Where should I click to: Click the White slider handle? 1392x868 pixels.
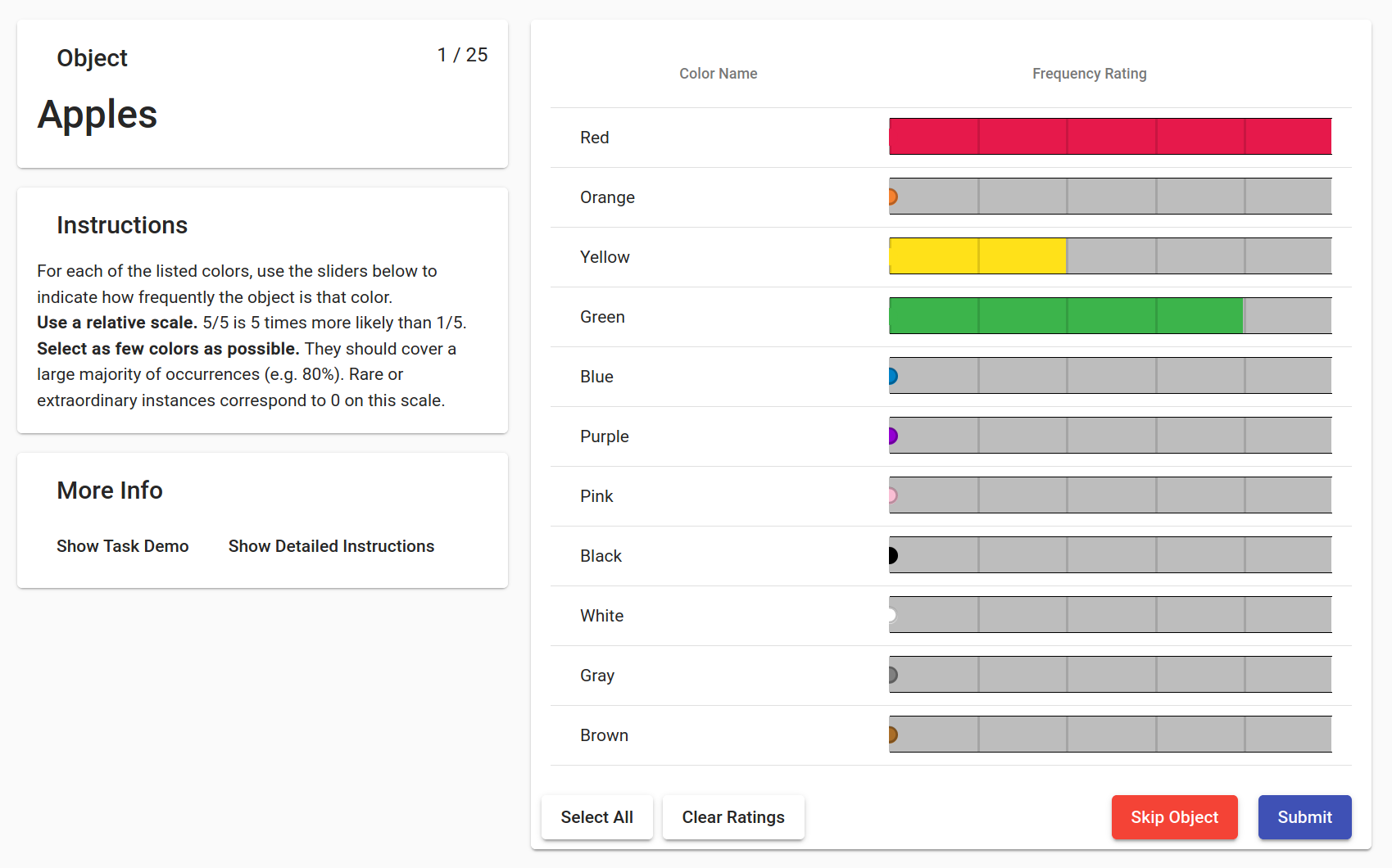(891, 615)
